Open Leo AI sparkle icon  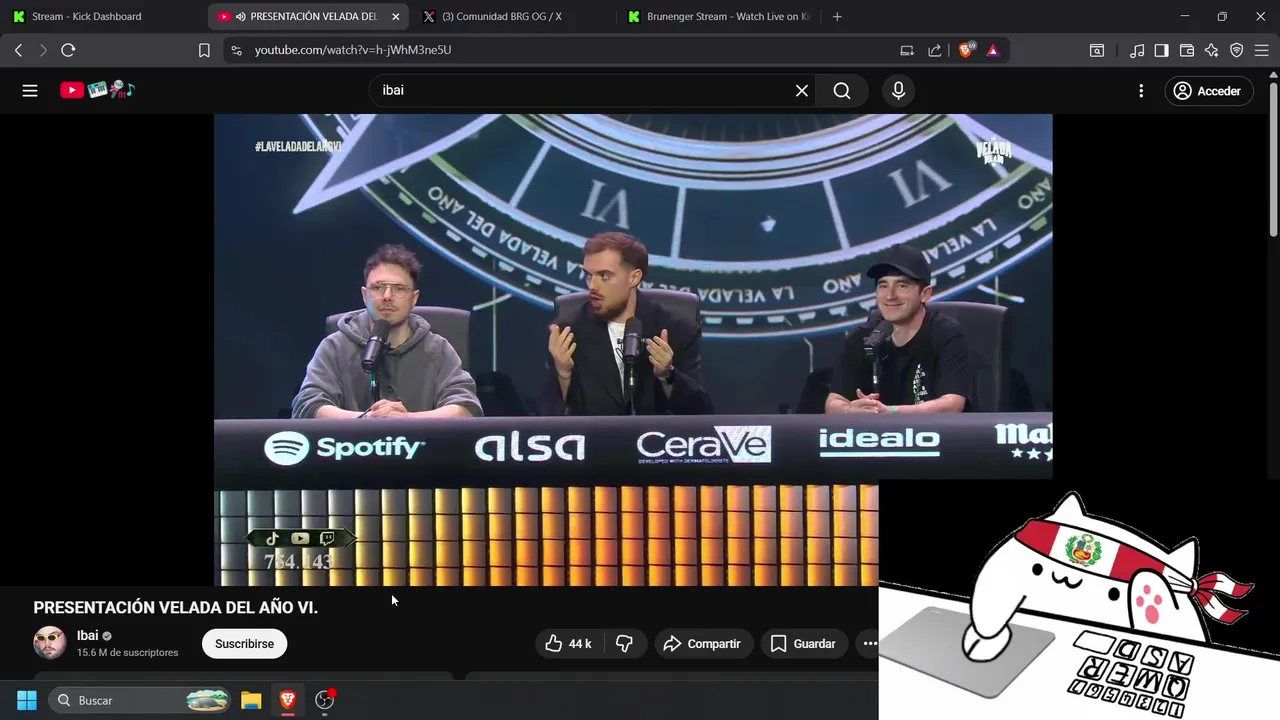tap(1212, 50)
